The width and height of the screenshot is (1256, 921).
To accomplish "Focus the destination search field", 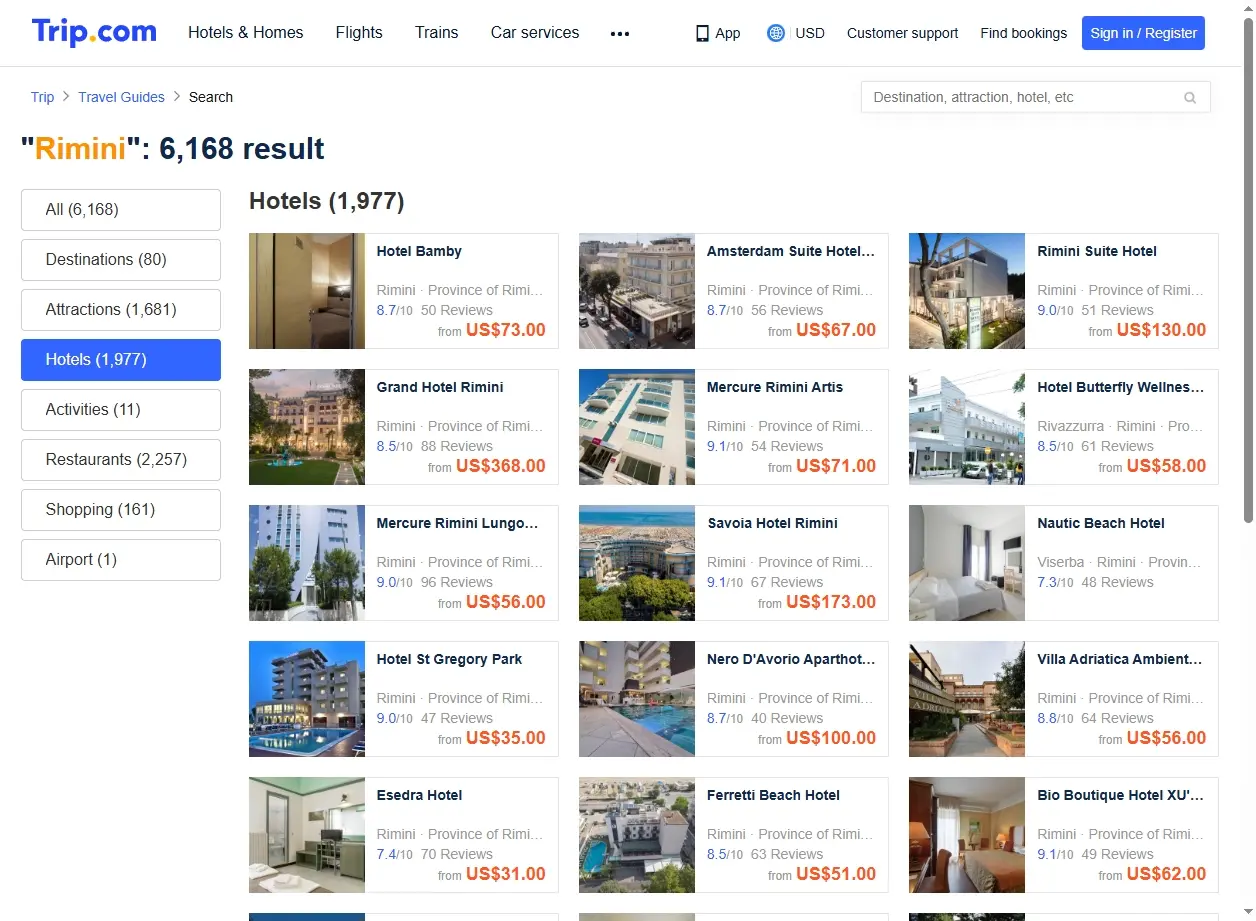I will (1035, 97).
